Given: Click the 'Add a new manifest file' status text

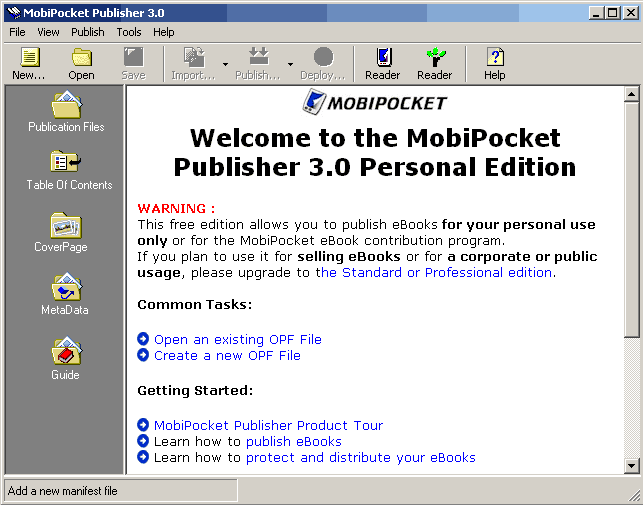Looking at the screenshot, I should [x=63, y=491].
